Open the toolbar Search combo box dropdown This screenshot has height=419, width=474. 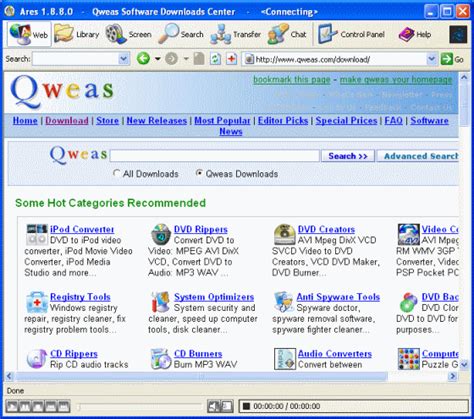(x=124, y=59)
